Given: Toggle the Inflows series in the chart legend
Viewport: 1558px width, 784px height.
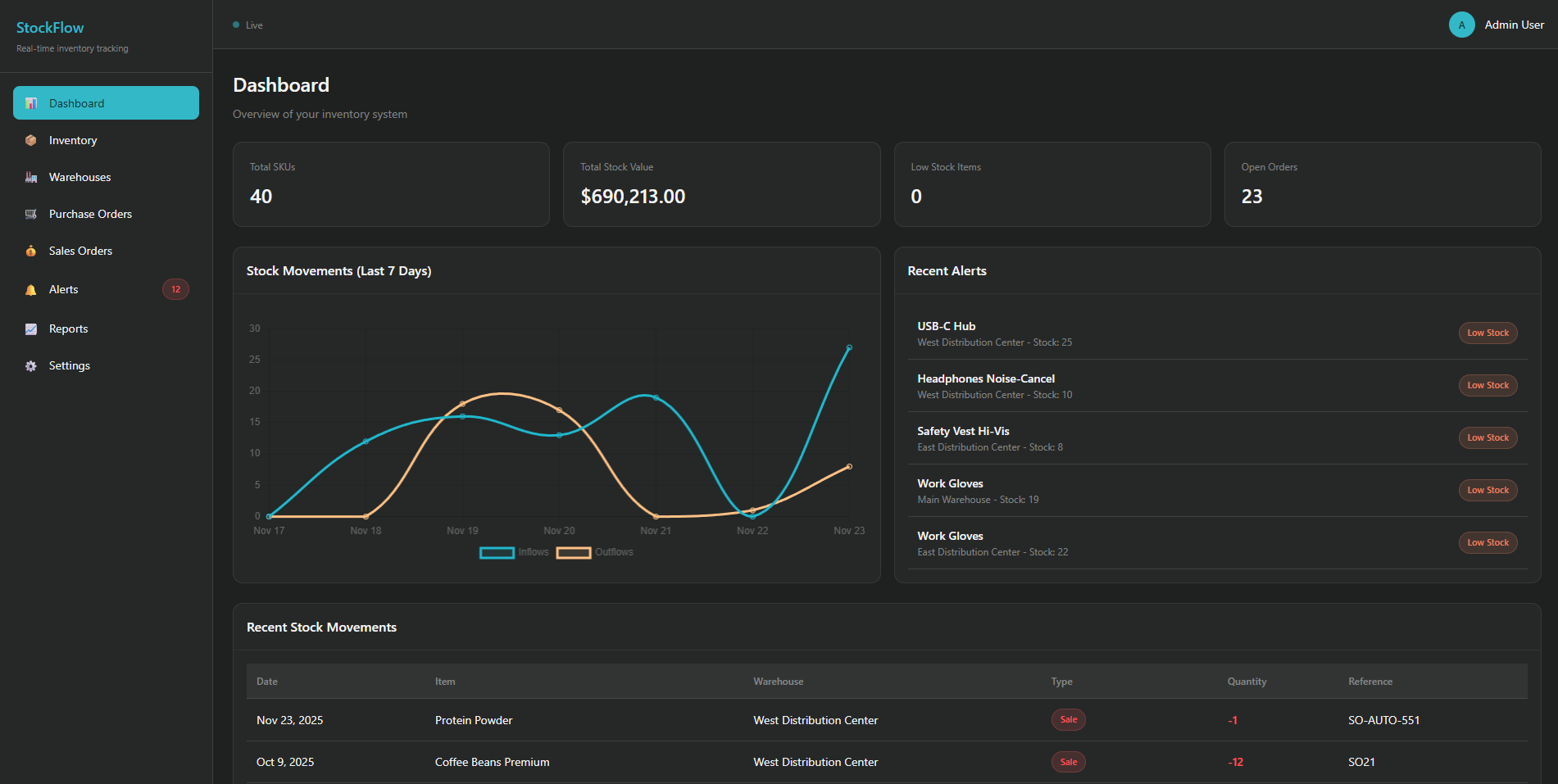Looking at the screenshot, I should coord(516,552).
